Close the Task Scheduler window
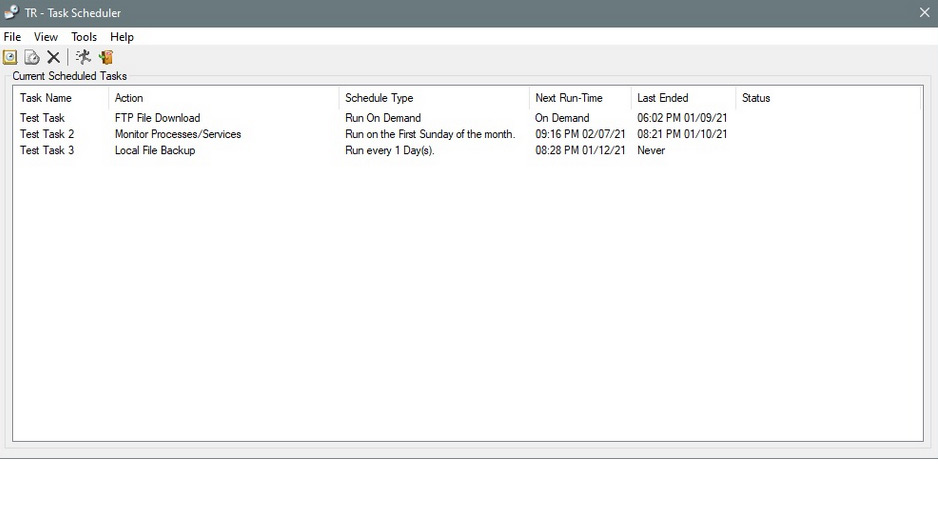Viewport: 938px width, 523px height. point(924,13)
